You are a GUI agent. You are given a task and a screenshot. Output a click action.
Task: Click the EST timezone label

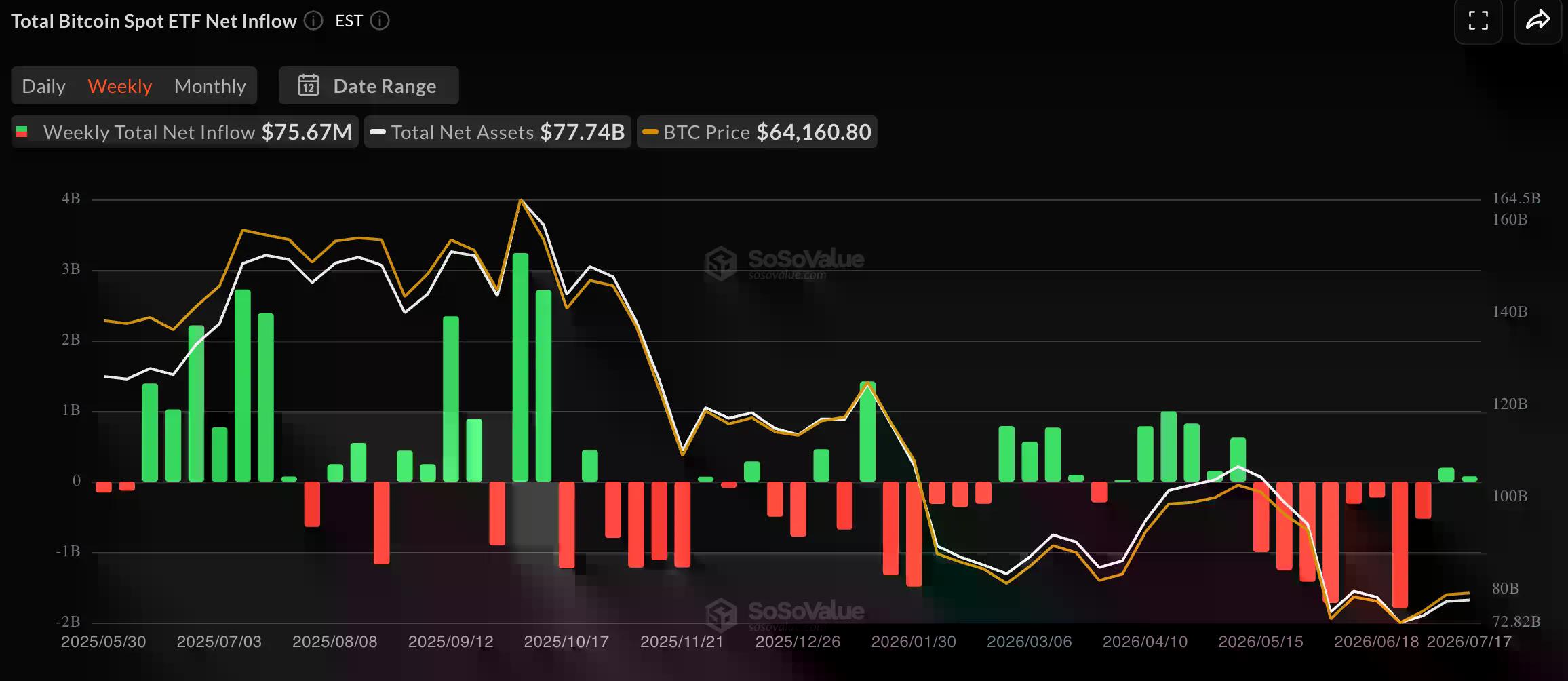coord(349,21)
